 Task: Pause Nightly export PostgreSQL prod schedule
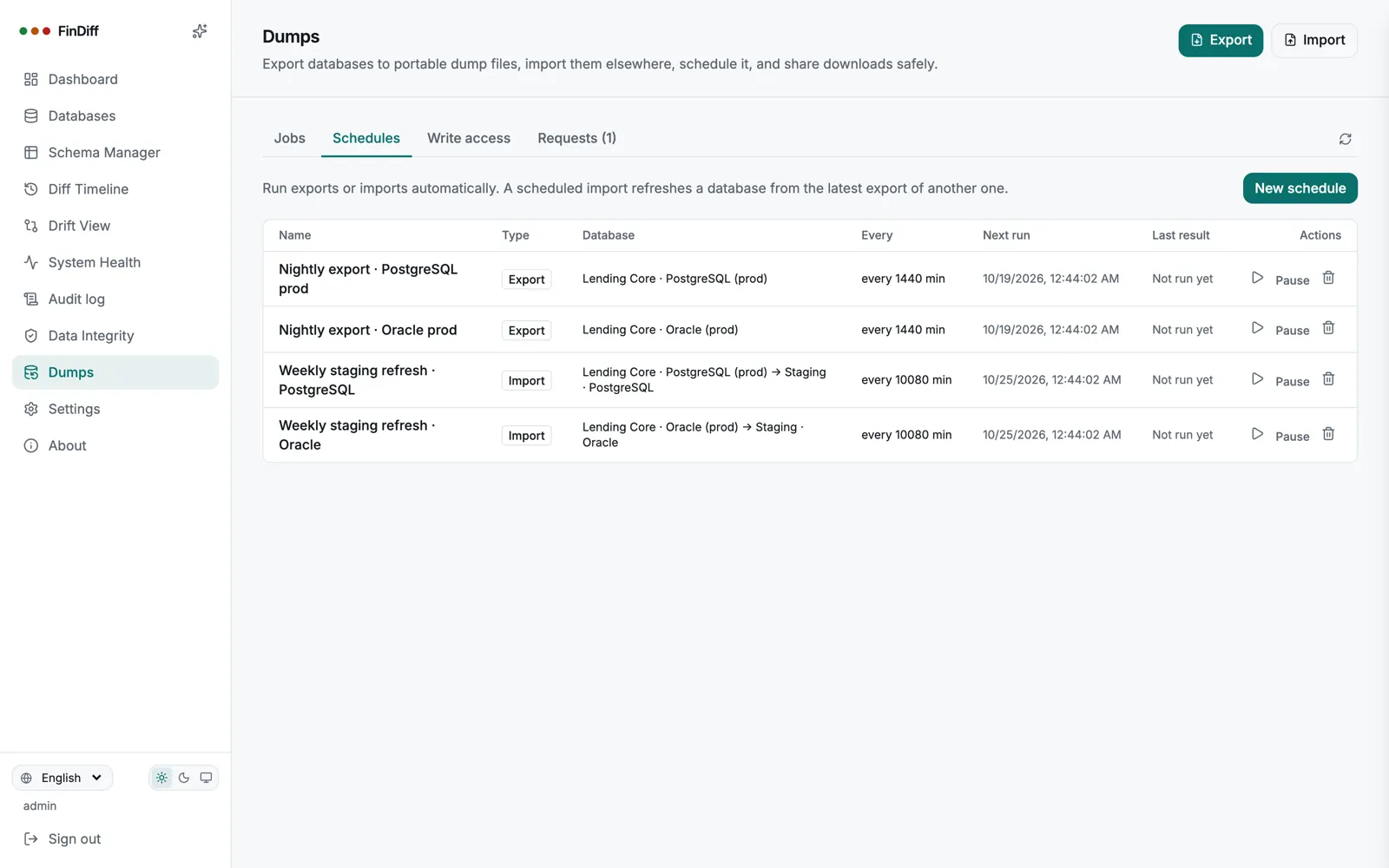click(1292, 280)
